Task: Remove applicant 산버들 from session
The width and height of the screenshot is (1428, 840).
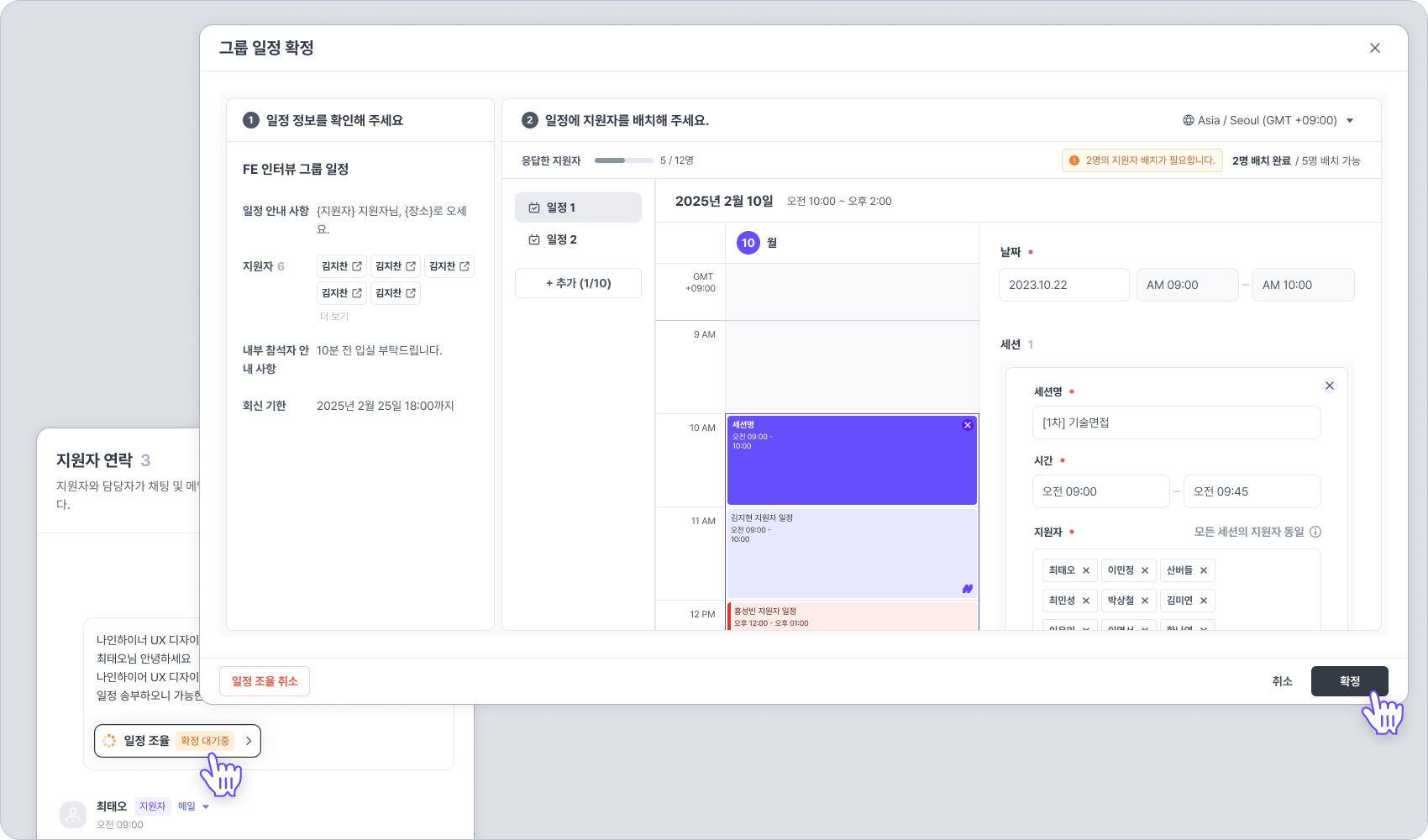Action: pyautogui.click(x=1204, y=570)
